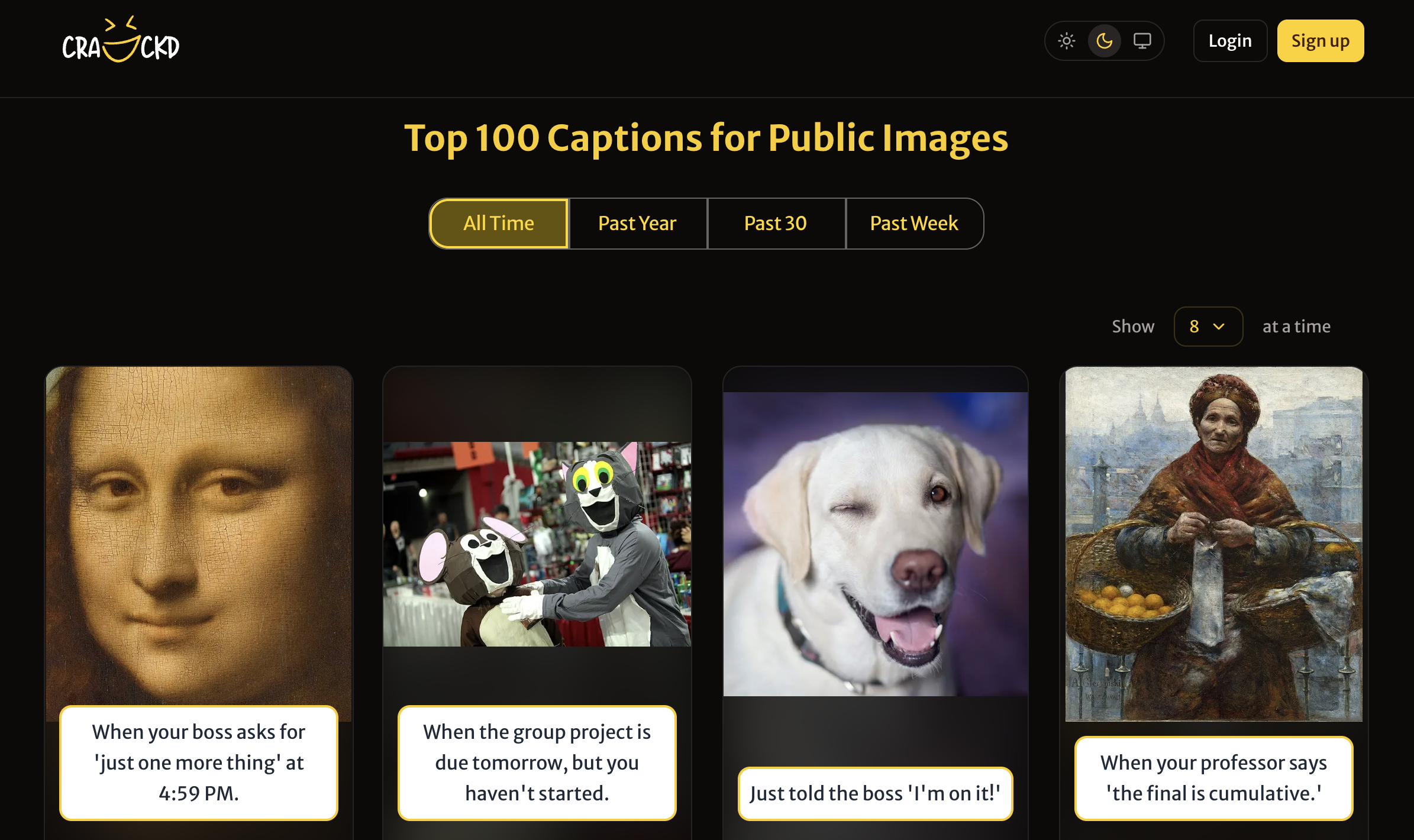Switch to Past Year tab
Screen dimensions: 1414x840
click(637, 224)
